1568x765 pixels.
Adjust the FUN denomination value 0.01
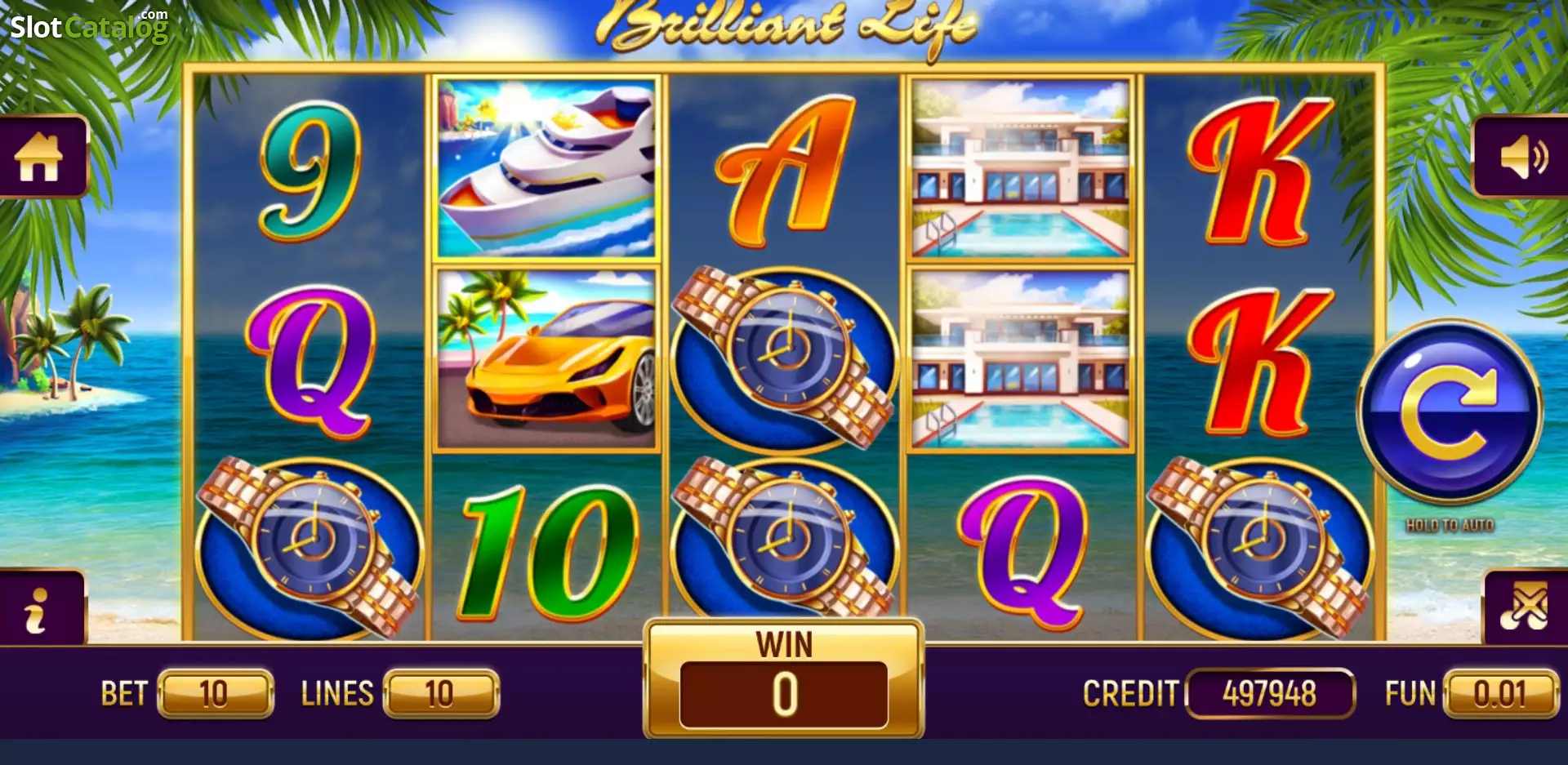coord(1500,694)
